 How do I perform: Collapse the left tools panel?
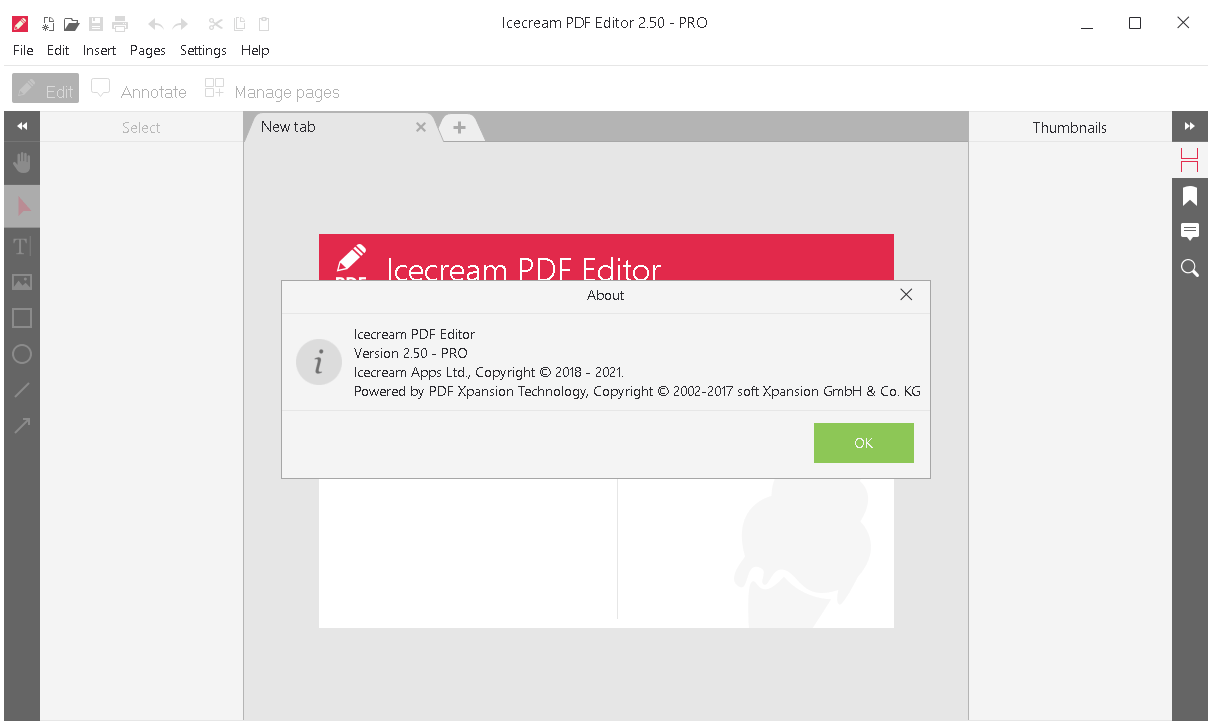22,127
